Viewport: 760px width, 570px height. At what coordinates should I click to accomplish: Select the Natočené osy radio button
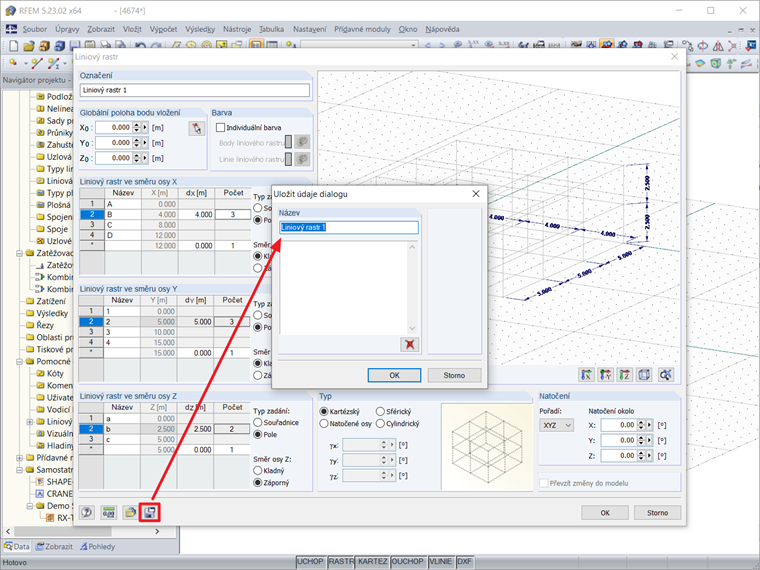pyautogui.click(x=324, y=423)
